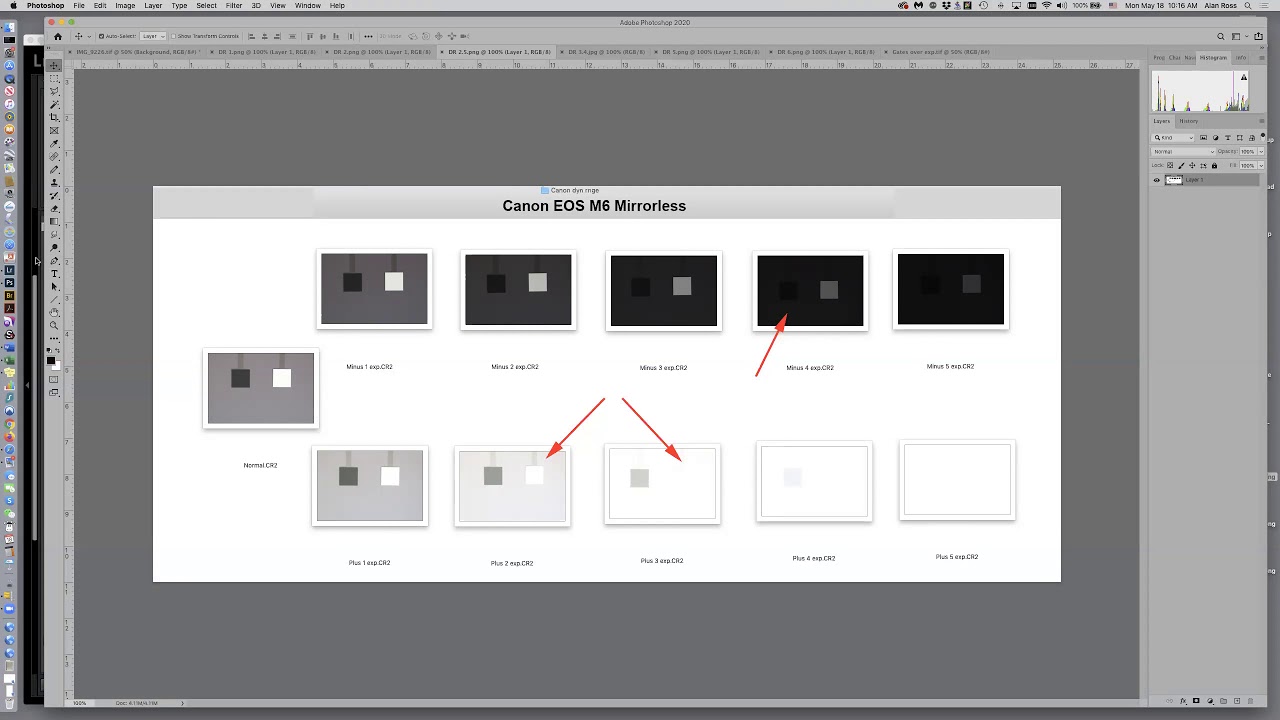Select the Layer 1 thumbnail

point(1174,180)
